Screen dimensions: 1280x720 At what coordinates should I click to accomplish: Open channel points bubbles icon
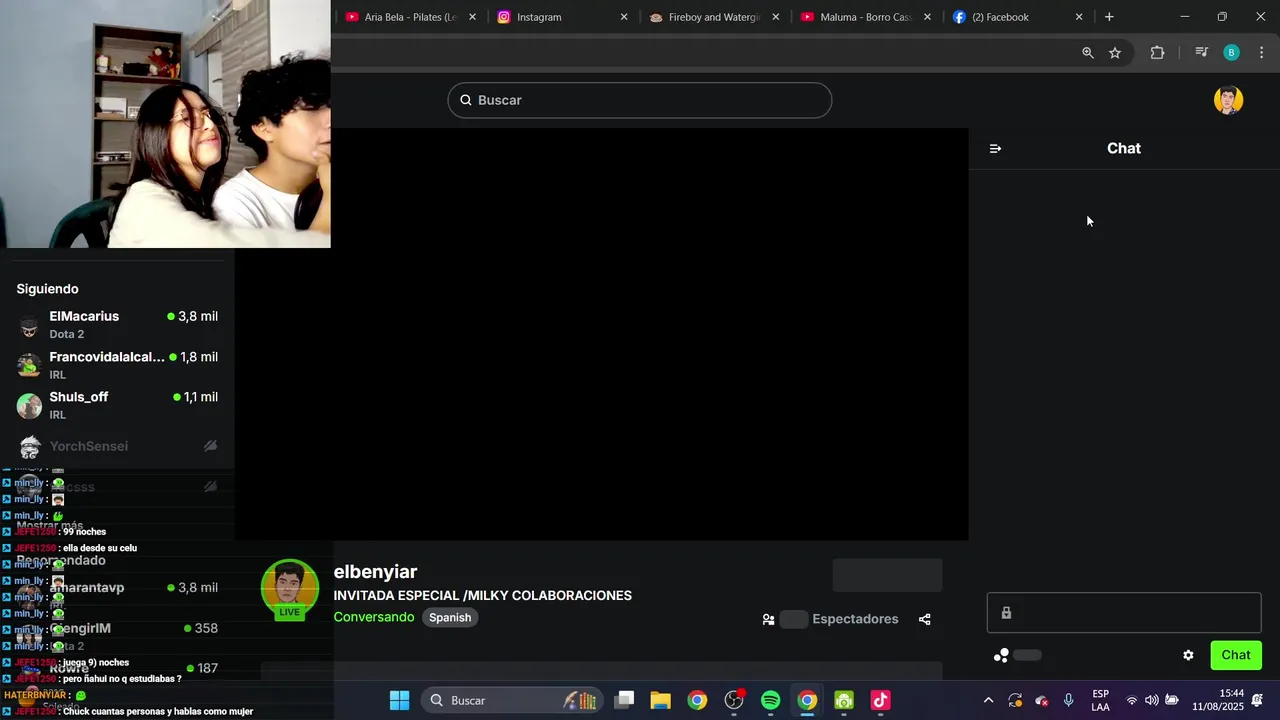pyautogui.click(x=1001, y=655)
